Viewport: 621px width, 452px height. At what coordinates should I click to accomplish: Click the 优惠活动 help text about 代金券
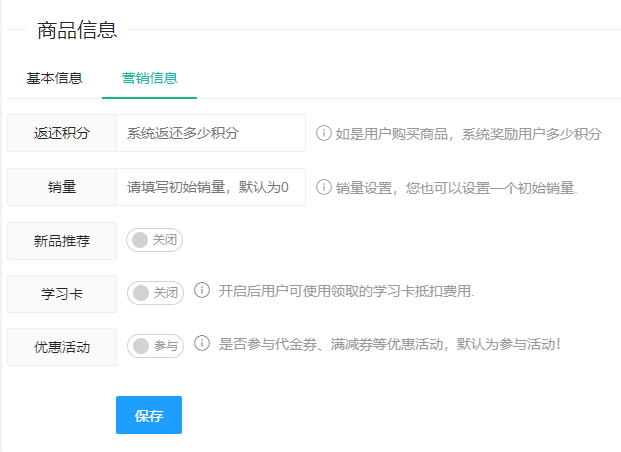(390, 345)
